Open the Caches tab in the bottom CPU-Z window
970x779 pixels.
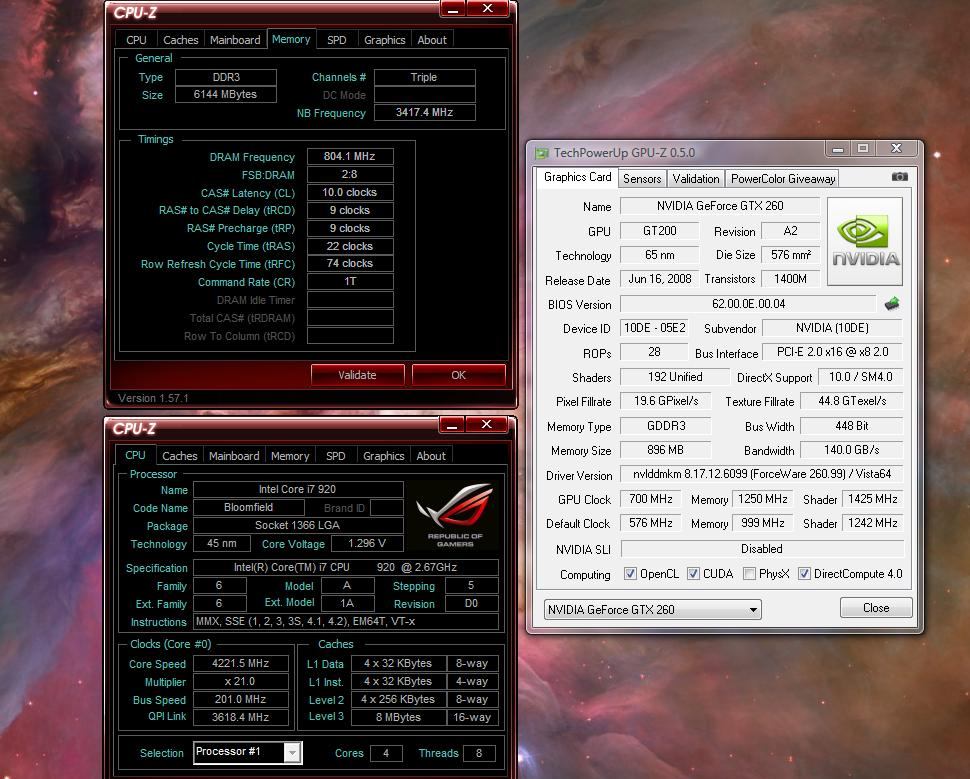[x=179, y=456]
